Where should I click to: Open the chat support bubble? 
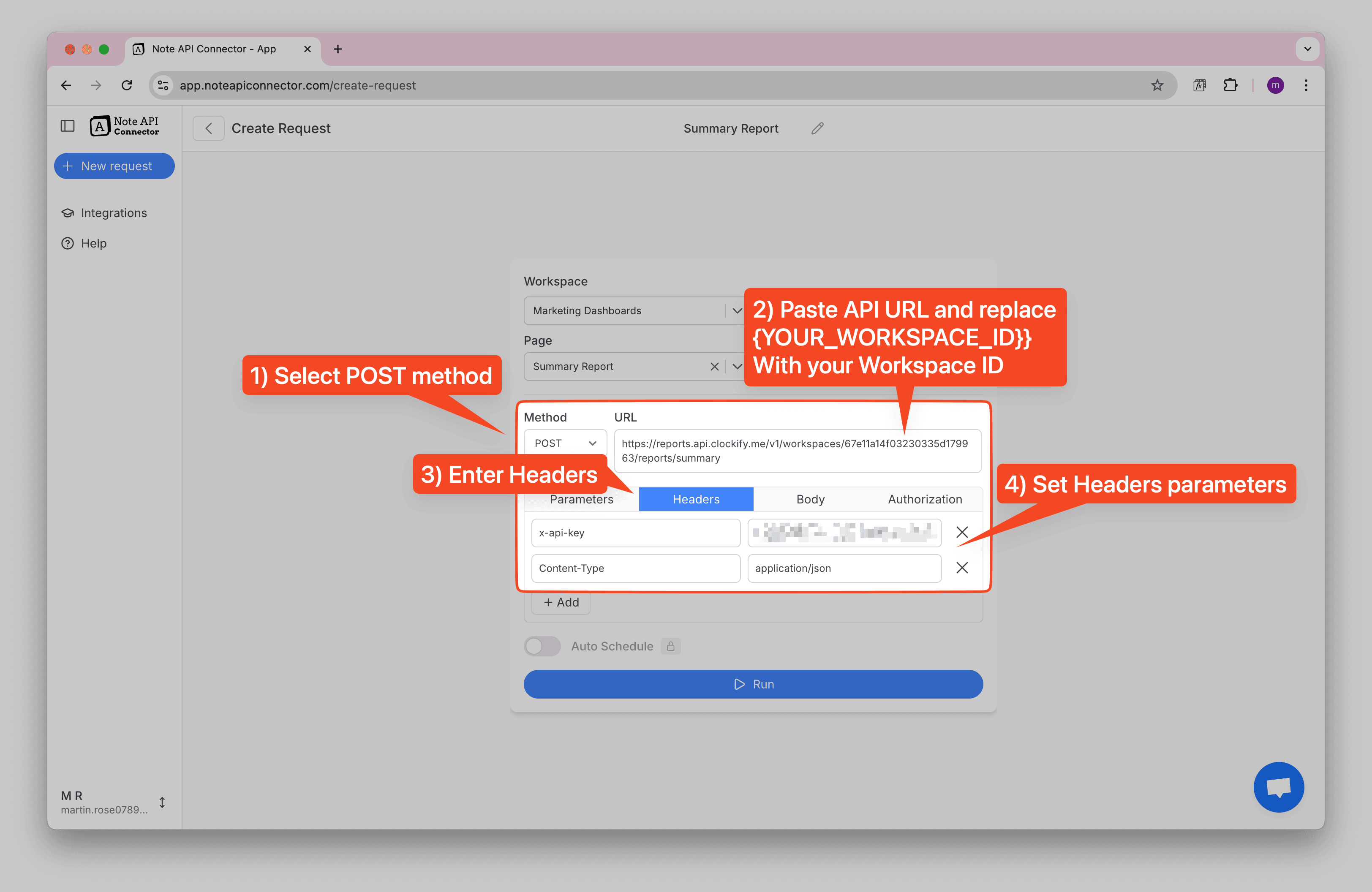tap(1278, 786)
